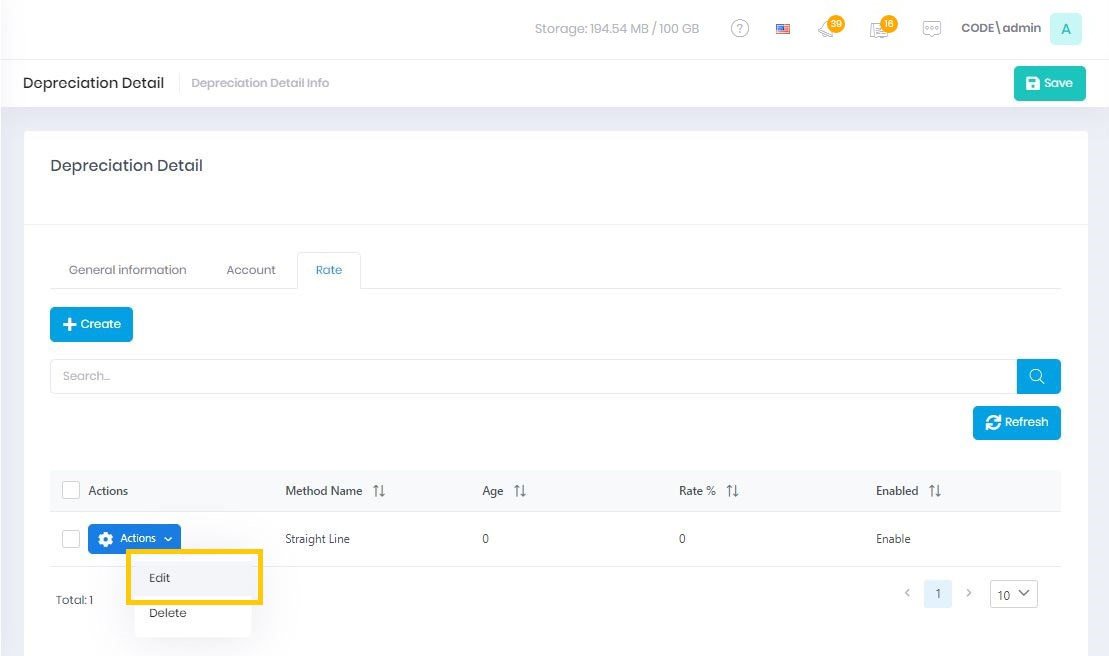Click the Save button
The height and width of the screenshot is (656, 1109).
point(1049,84)
